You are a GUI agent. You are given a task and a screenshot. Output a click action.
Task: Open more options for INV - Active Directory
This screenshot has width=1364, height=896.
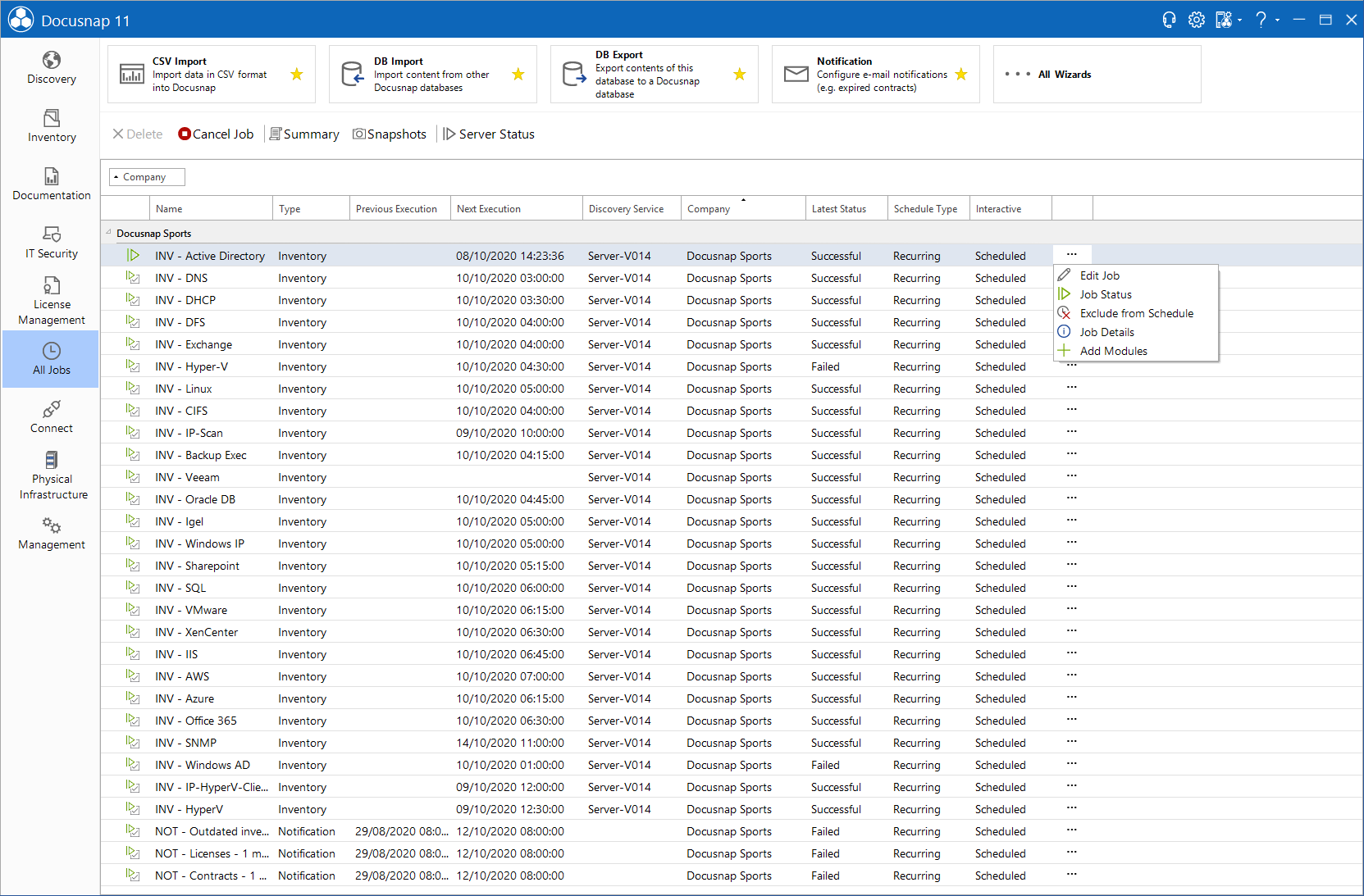pos(1072,254)
